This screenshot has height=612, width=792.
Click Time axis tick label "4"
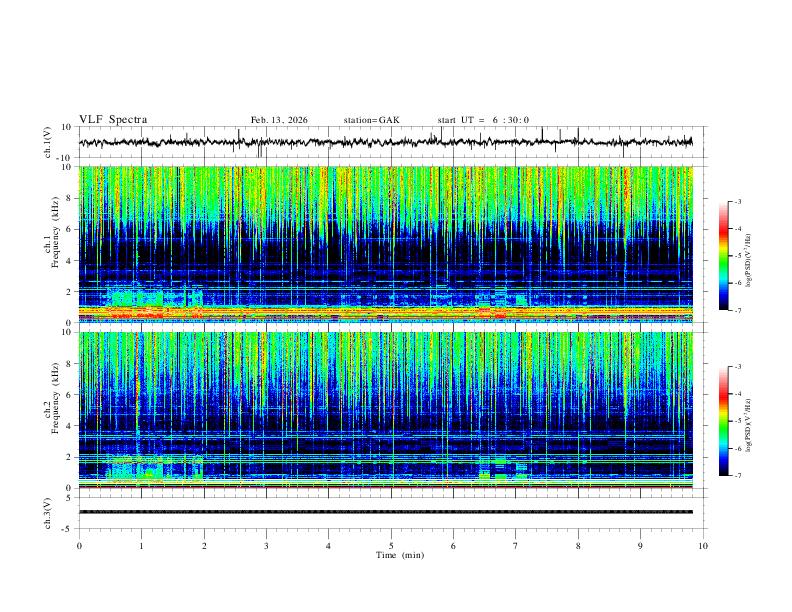click(x=329, y=546)
